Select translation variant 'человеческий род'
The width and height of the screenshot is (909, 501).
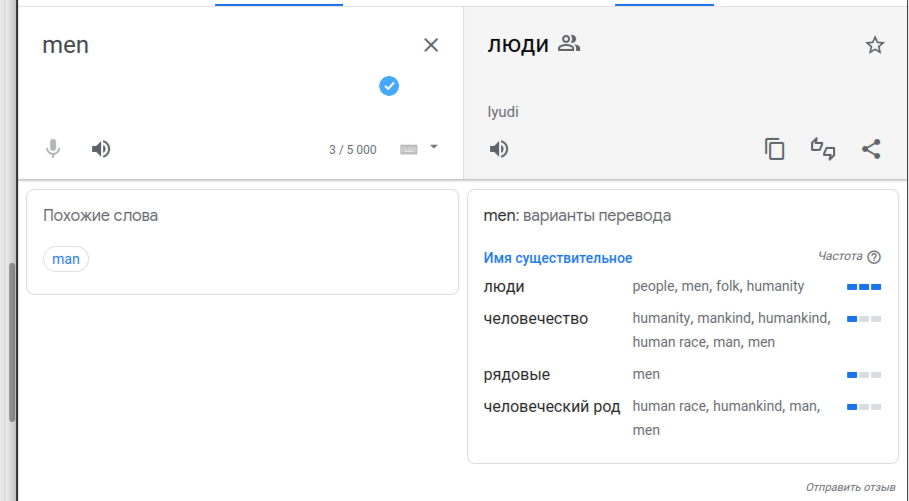click(x=552, y=407)
